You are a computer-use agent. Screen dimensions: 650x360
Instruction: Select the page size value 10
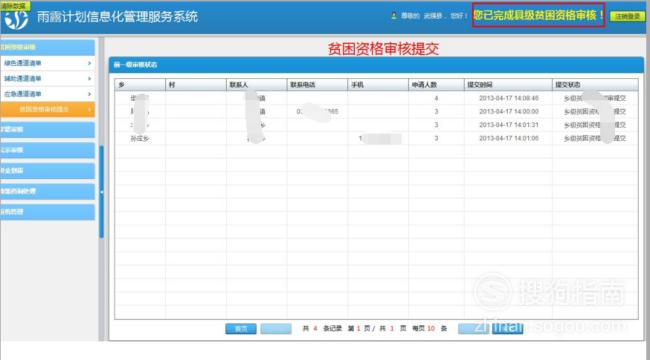point(431,328)
